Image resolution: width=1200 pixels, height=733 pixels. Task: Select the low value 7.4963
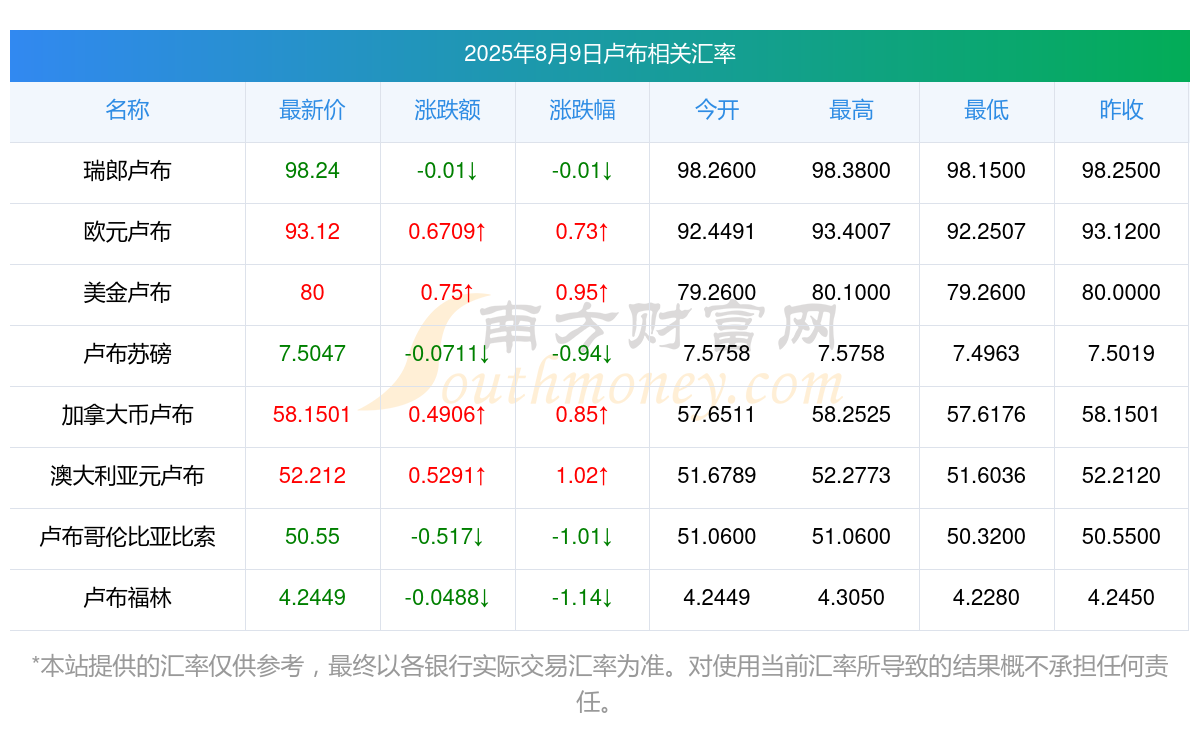[x=986, y=354]
